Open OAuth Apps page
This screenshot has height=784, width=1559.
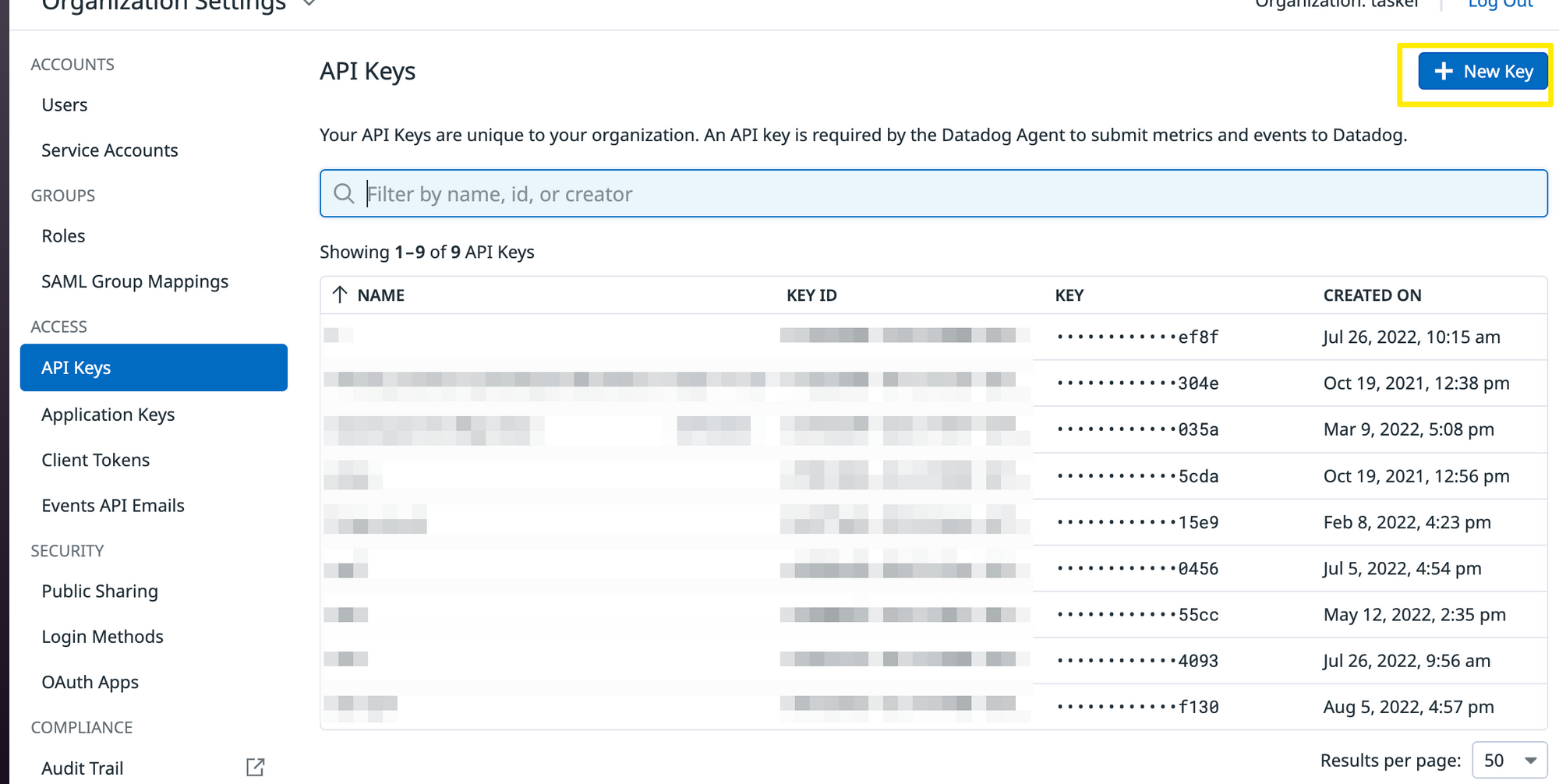click(90, 683)
